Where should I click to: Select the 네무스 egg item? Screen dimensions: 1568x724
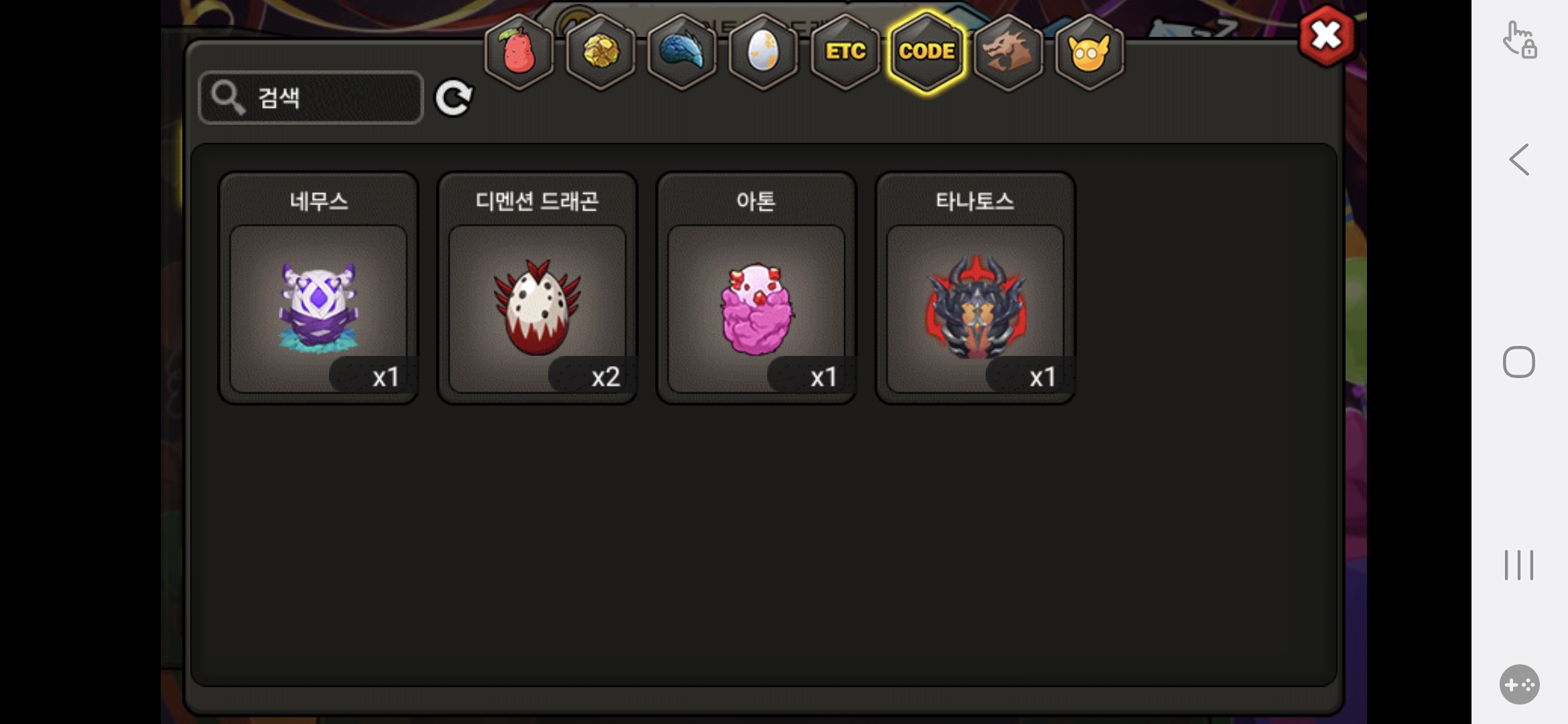pyautogui.click(x=318, y=288)
